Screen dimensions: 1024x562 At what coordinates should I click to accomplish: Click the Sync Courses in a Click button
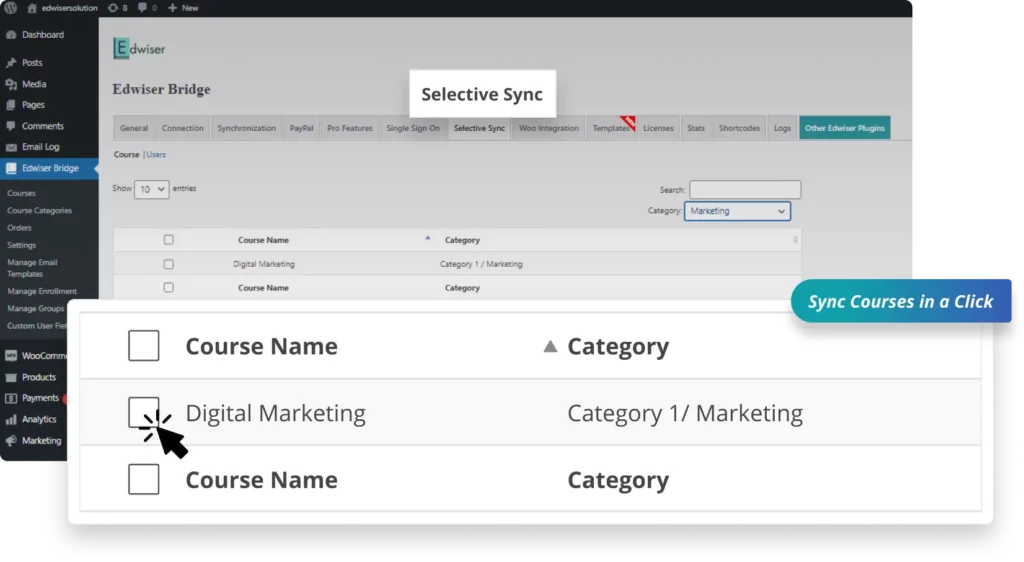[901, 301]
